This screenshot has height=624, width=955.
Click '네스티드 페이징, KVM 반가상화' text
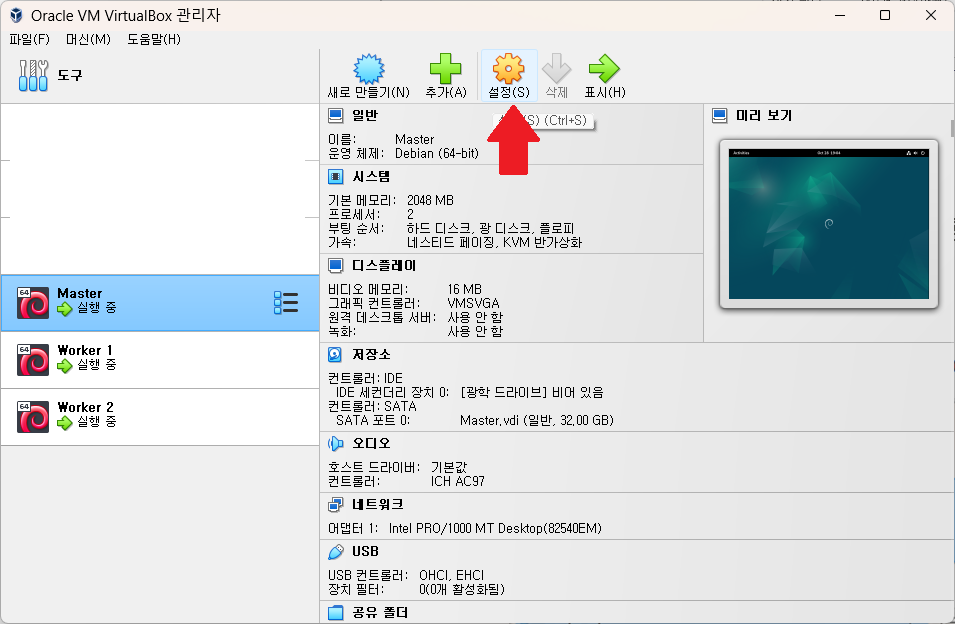pos(495,242)
